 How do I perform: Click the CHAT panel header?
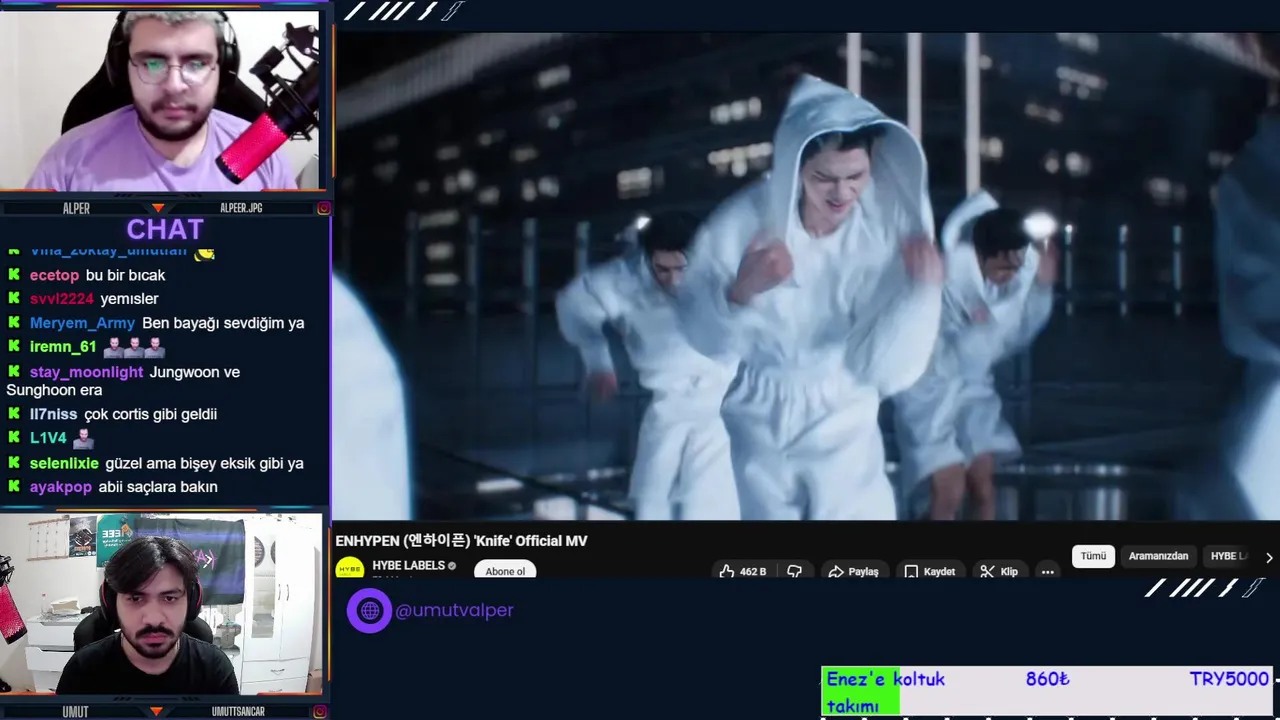tap(165, 230)
